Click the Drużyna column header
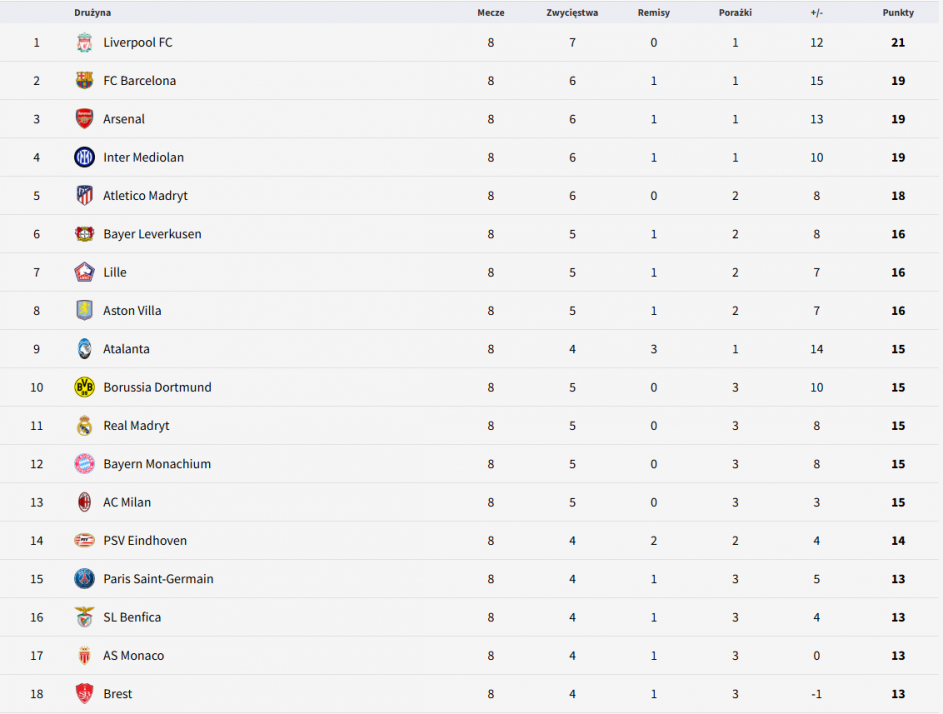Viewport: 943px width, 714px height. tap(92, 13)
